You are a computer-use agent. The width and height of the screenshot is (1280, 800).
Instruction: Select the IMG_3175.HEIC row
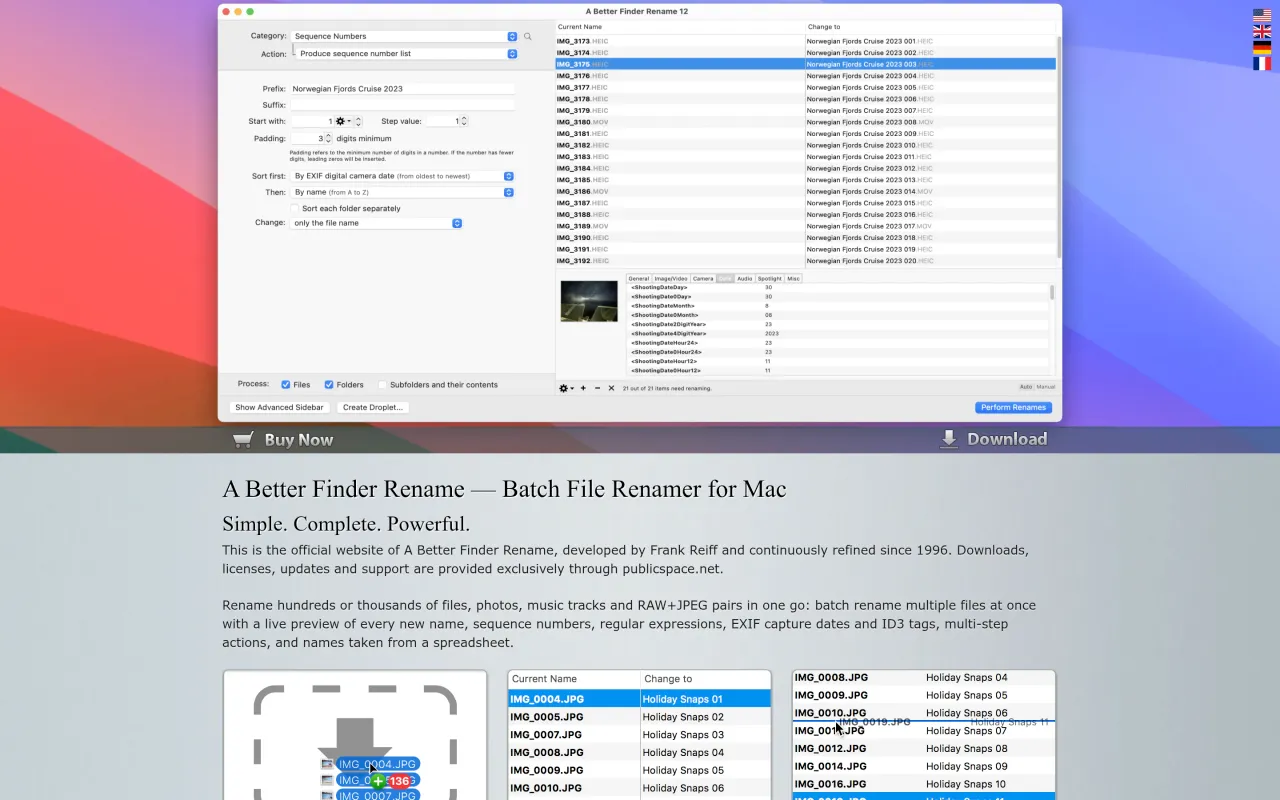[x=805, y=64]
